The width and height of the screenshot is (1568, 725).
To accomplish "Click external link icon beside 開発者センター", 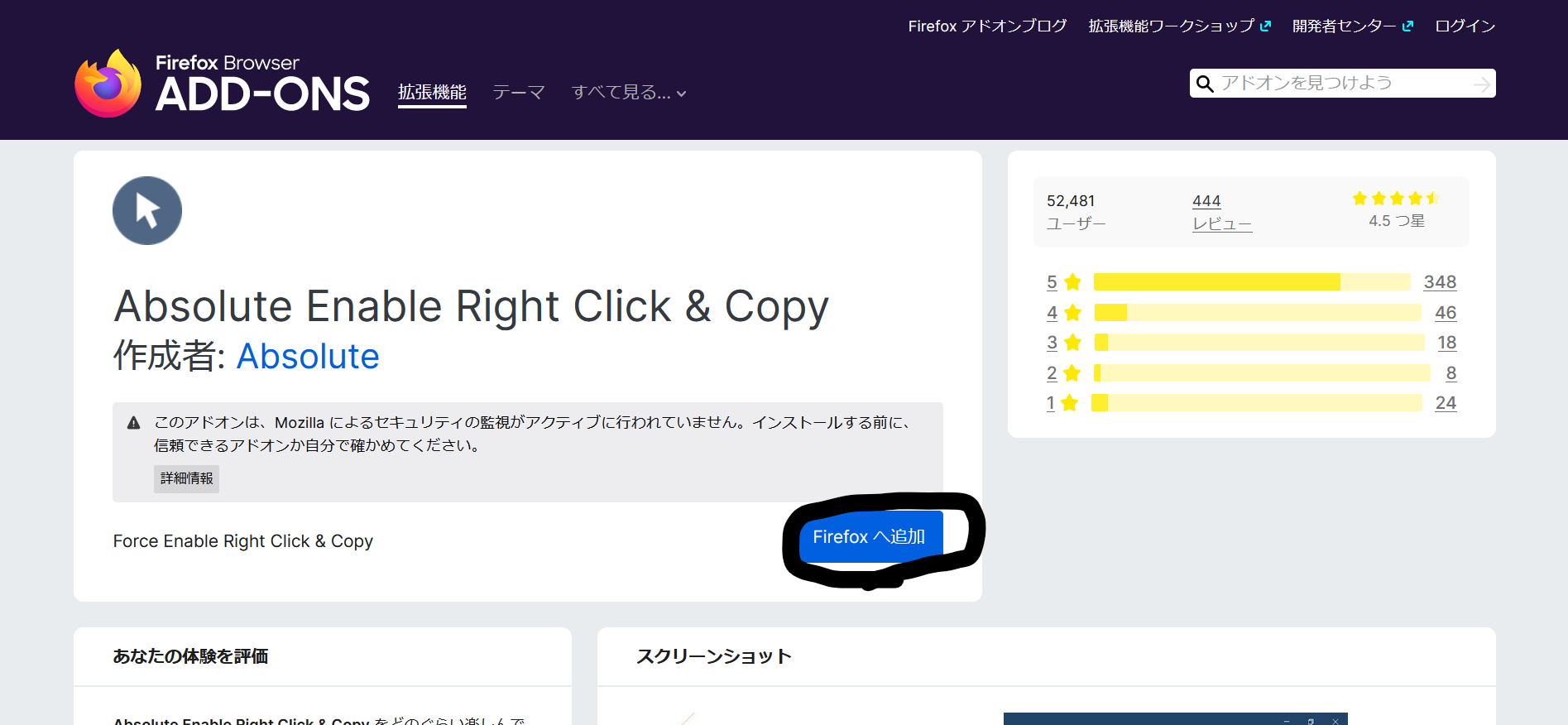I will (x=1407, y=26).
